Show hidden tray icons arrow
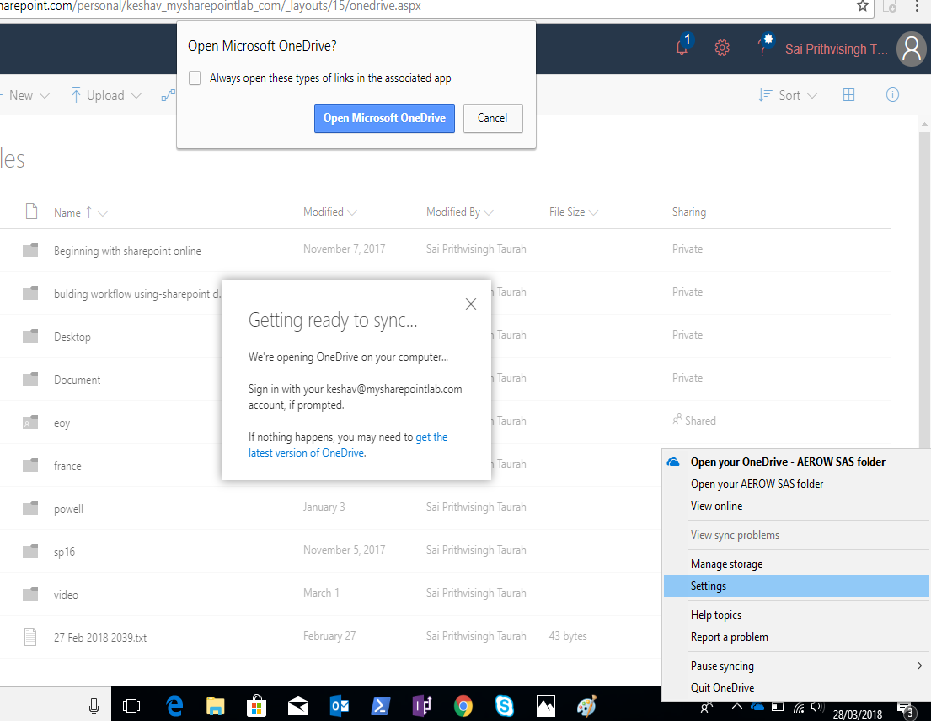 [737, 706]
